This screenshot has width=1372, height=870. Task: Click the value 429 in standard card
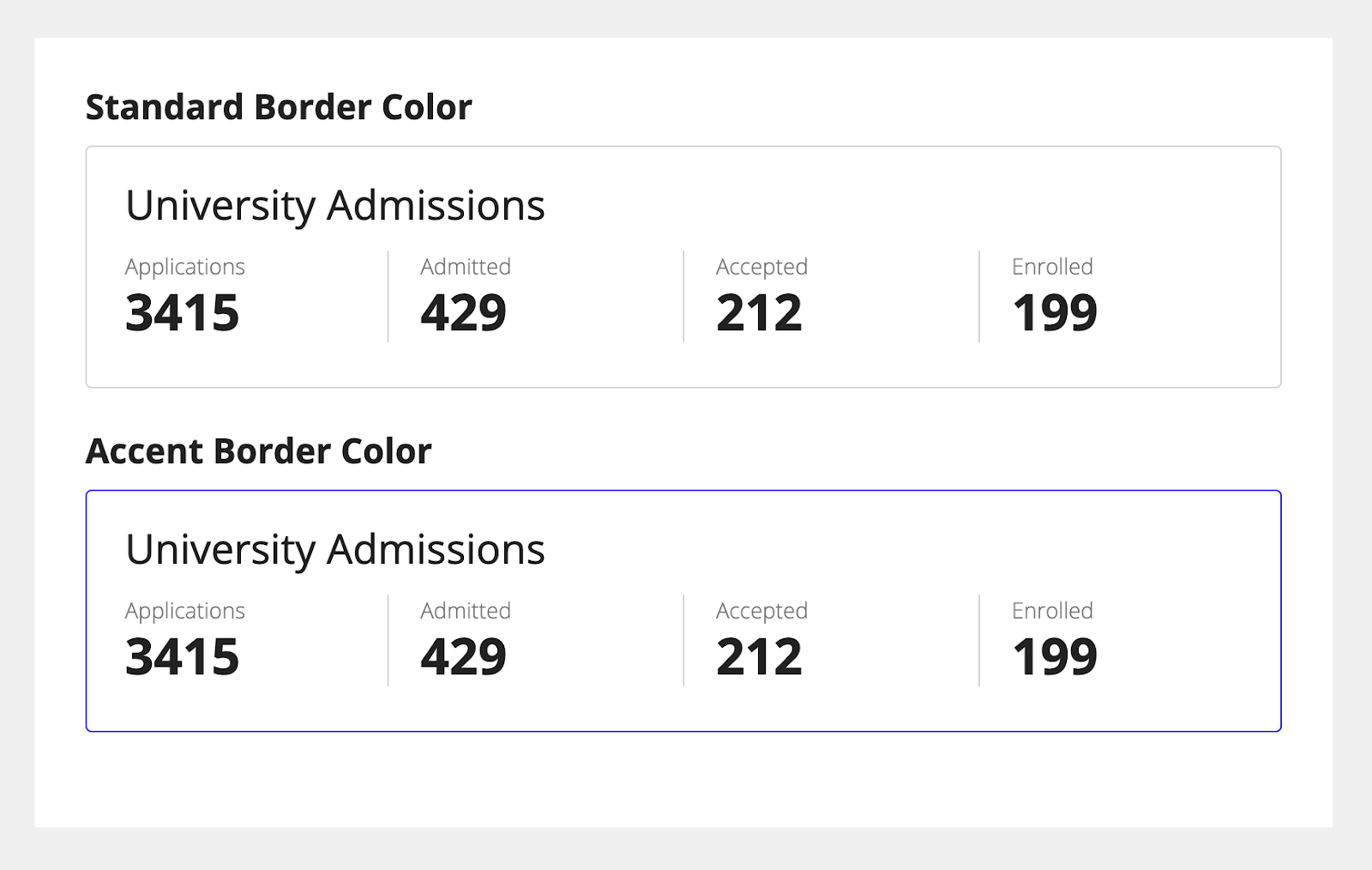[x=462, y=311]
